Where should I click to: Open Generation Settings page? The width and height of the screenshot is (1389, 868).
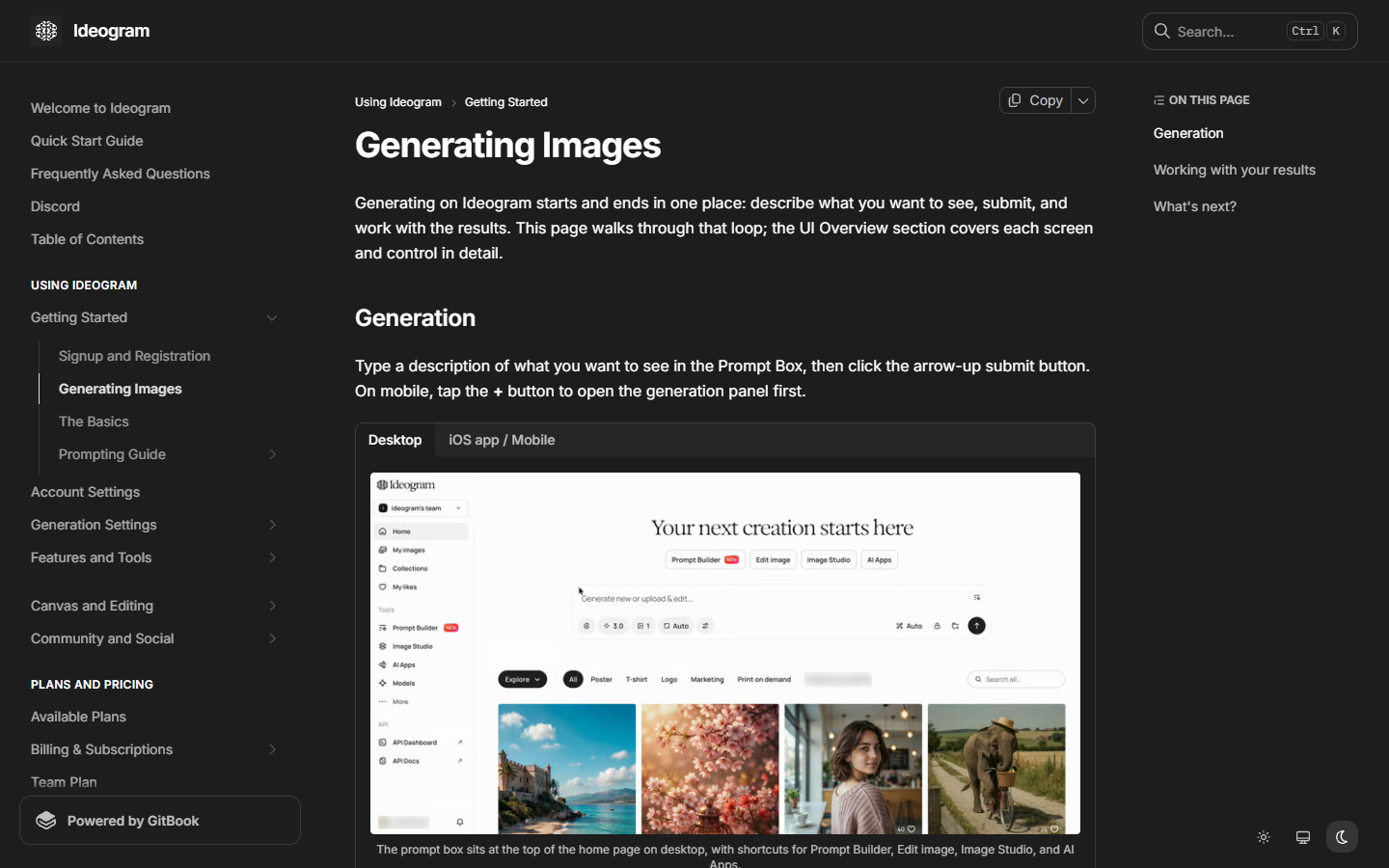[x=94, y=525]
